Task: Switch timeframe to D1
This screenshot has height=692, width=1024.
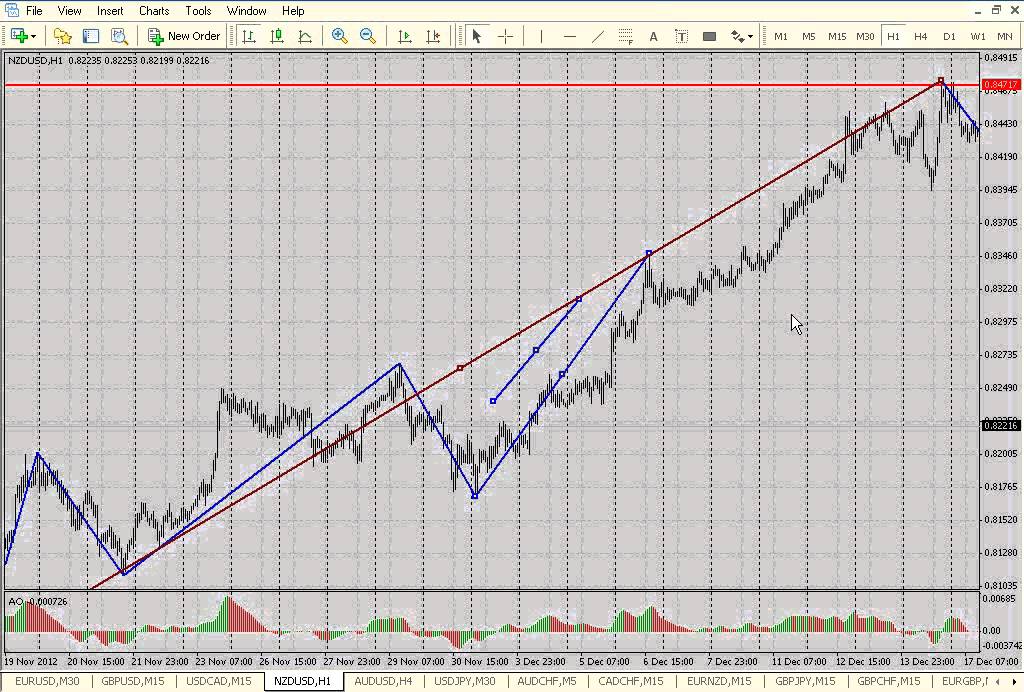Action: point(949,36)
